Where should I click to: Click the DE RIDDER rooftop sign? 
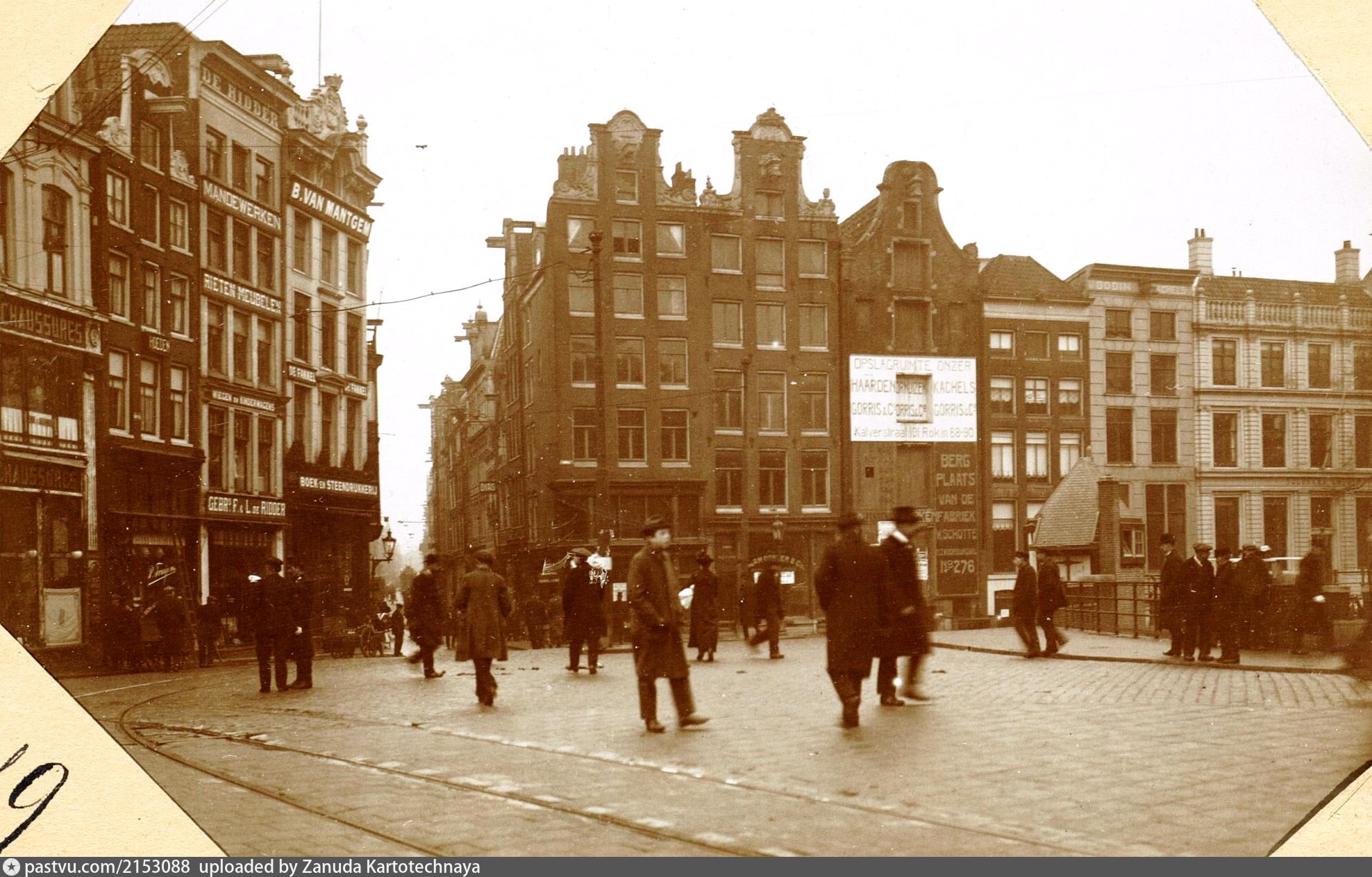pos(240,97)
